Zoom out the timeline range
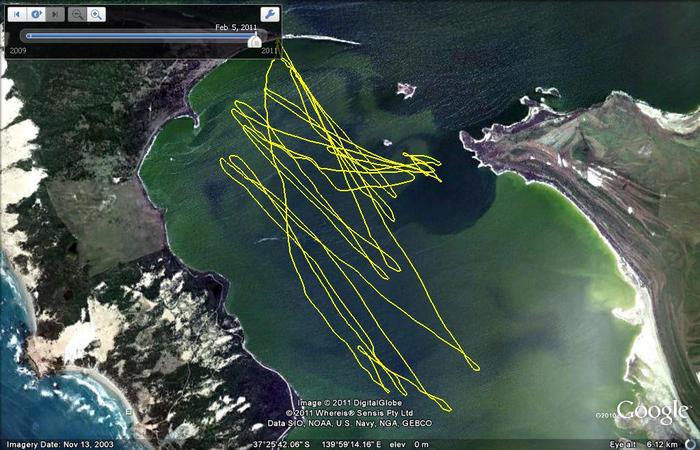Viewport: 700px width, 450px height. [x=77, y=14]
